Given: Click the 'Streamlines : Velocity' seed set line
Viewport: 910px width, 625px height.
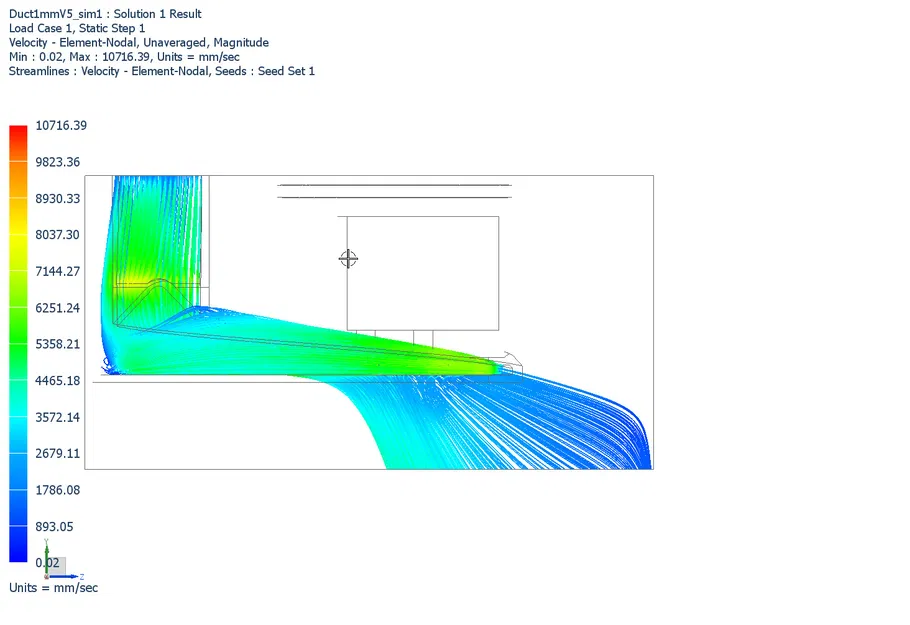Looking at the screenshot, I should tap(161, 71).
